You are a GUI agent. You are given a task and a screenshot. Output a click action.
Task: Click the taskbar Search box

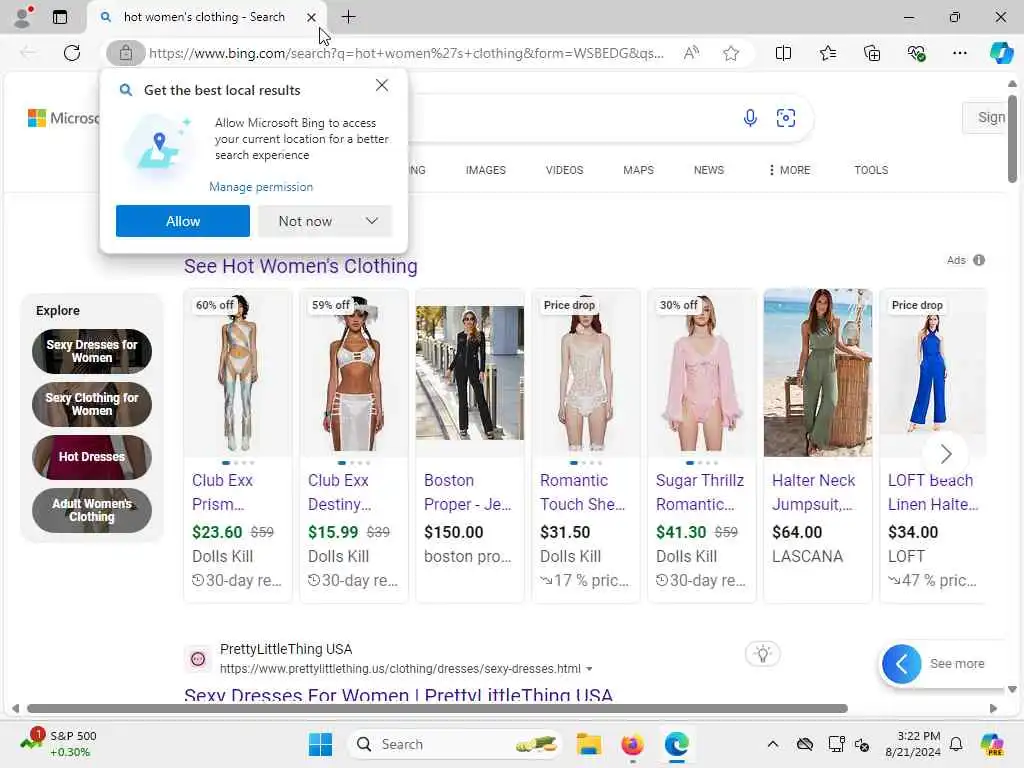pyautogui.click(x=455, y=744)
